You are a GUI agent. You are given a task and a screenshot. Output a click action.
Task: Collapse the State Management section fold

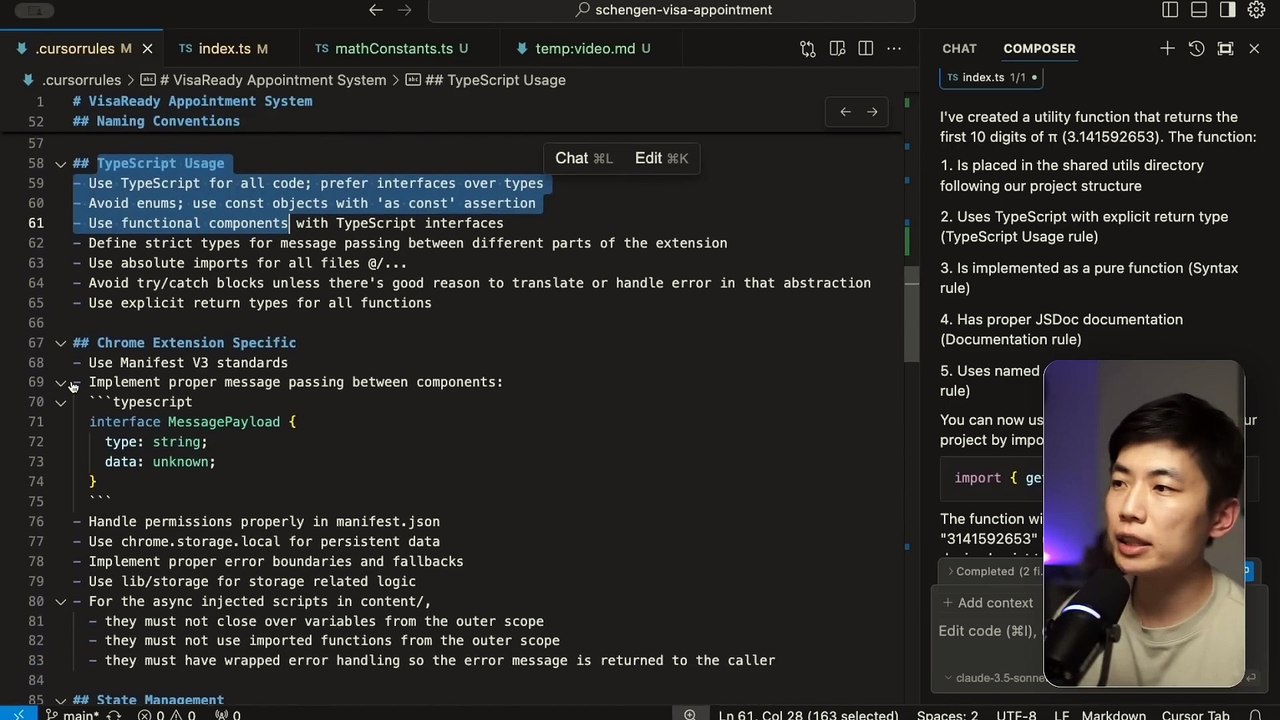[60, 701]
